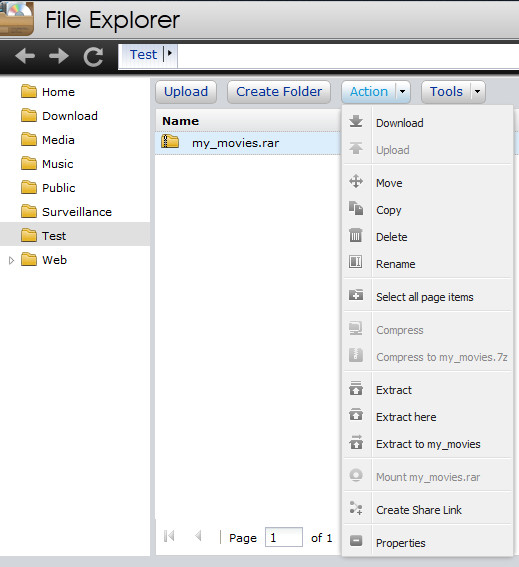519x567 pixels.
Task: Click the Download arrow icon in Action menu
Action: (356, 122)
